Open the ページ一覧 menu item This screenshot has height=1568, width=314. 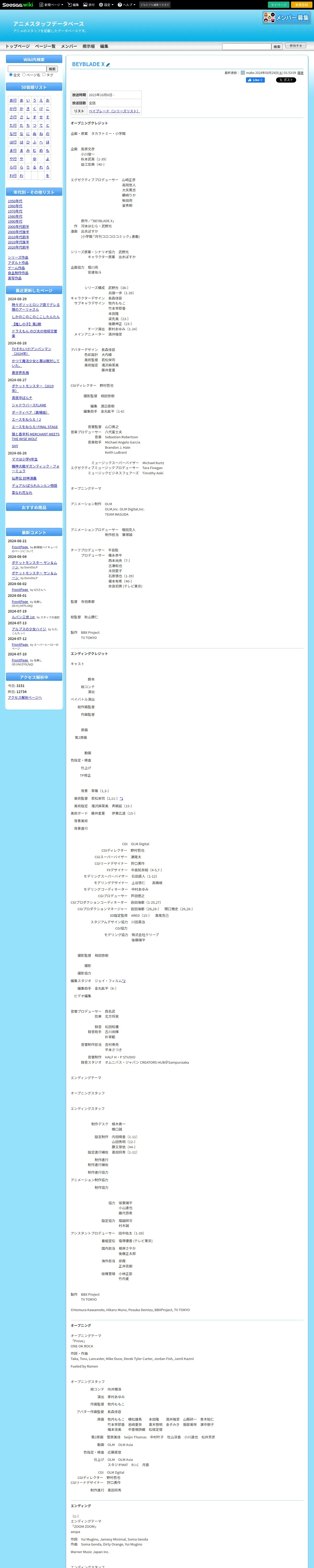45,46
